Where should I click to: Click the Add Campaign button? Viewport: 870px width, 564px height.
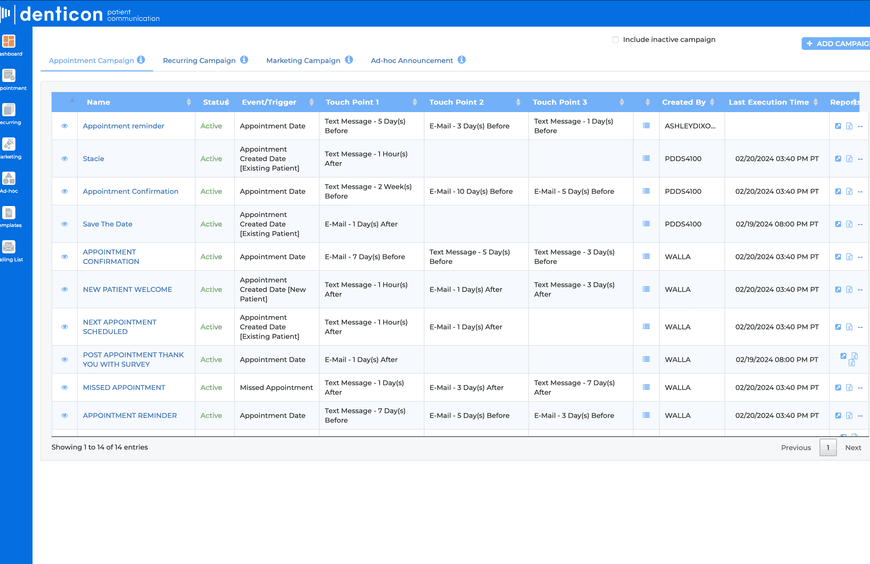836,44
